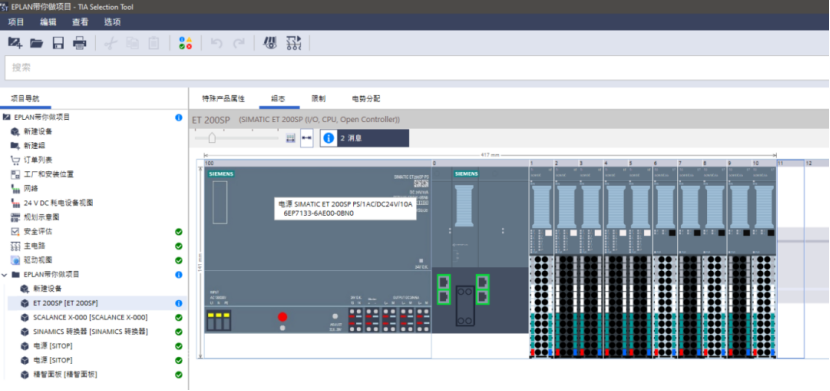Open a project with the folder icon
Image resolution: width=830 pixels, height=391 pixels.
[x=37, y=43]
